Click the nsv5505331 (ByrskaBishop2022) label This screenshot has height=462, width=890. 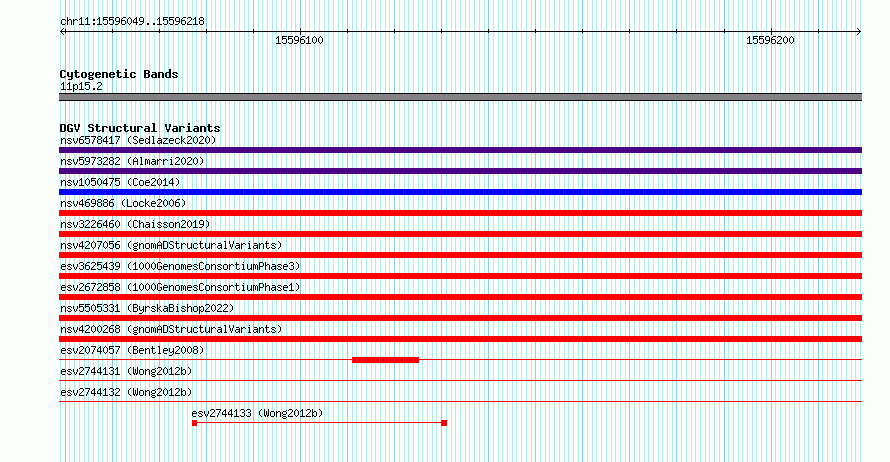pyautogui.click(x=147, y=308)
